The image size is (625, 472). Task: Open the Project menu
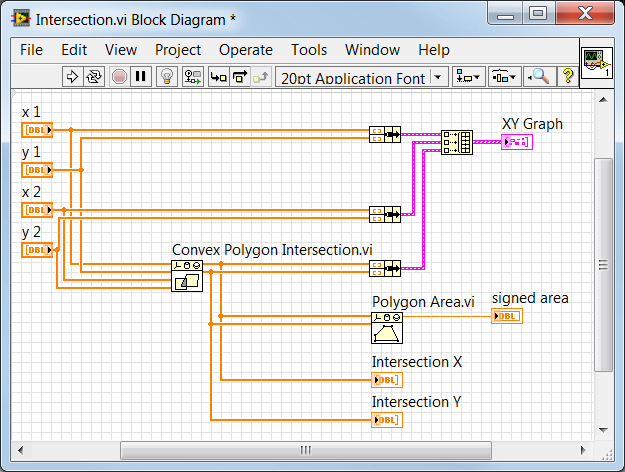(178, 50)
